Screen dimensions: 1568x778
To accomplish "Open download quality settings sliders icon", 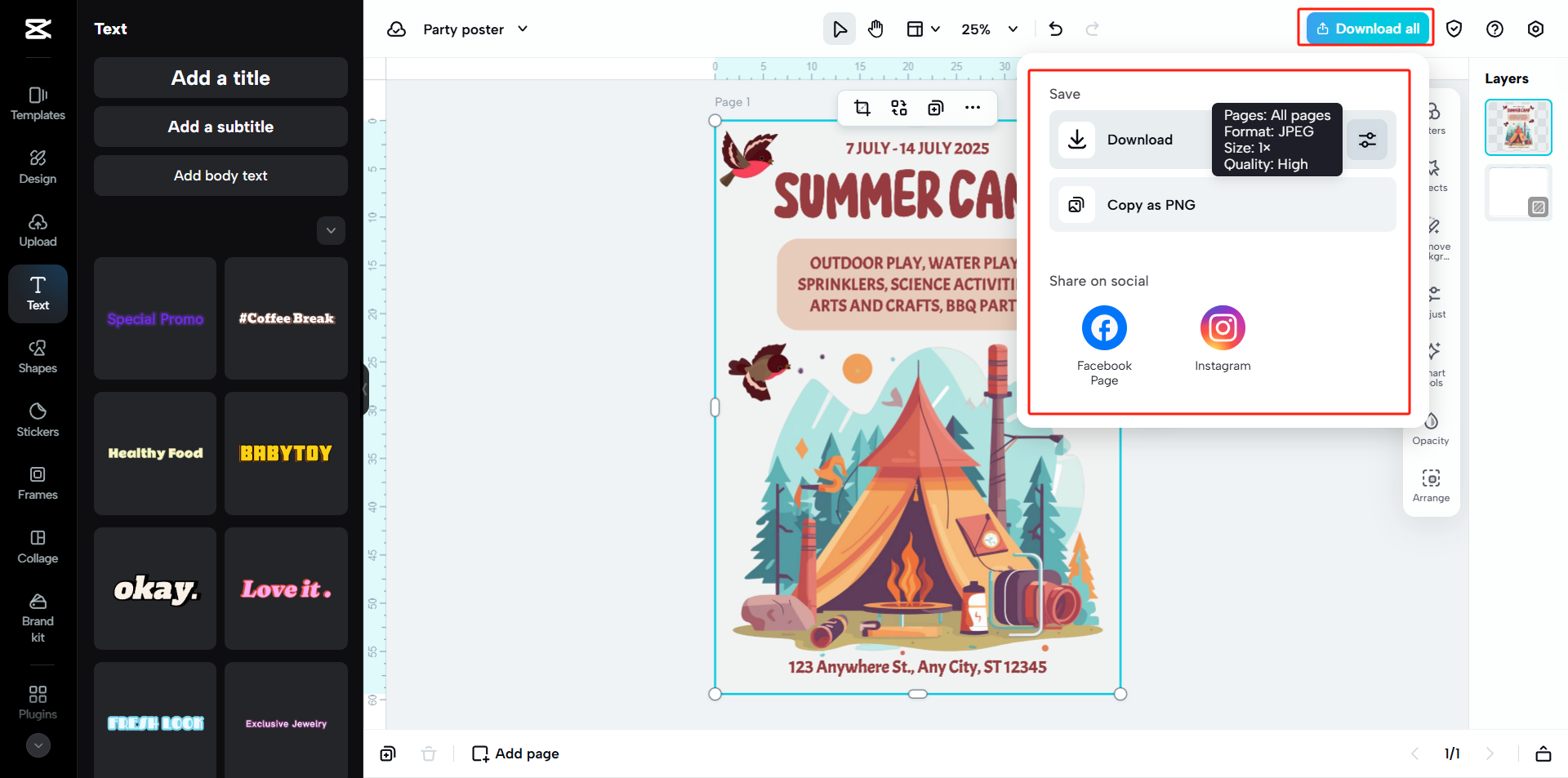I will coord(1368,140).
